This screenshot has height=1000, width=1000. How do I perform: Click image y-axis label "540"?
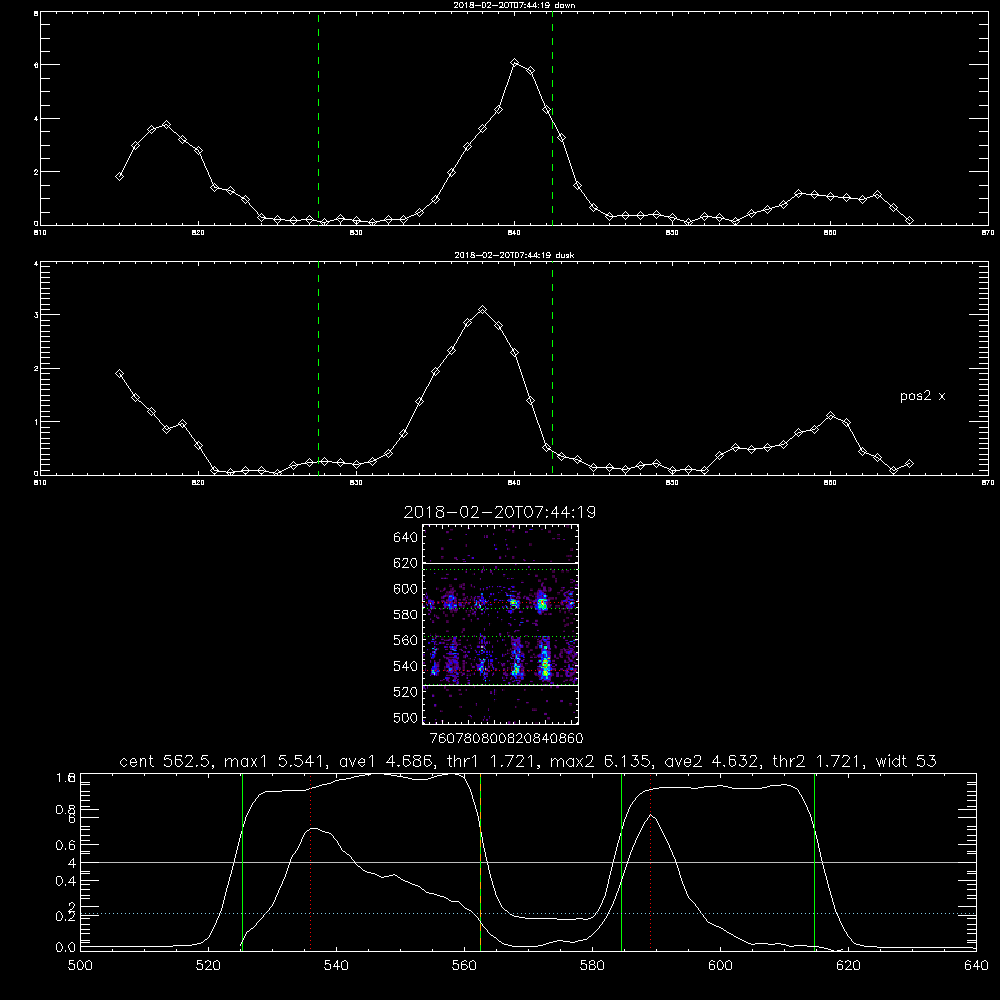[x=406, y=666]
